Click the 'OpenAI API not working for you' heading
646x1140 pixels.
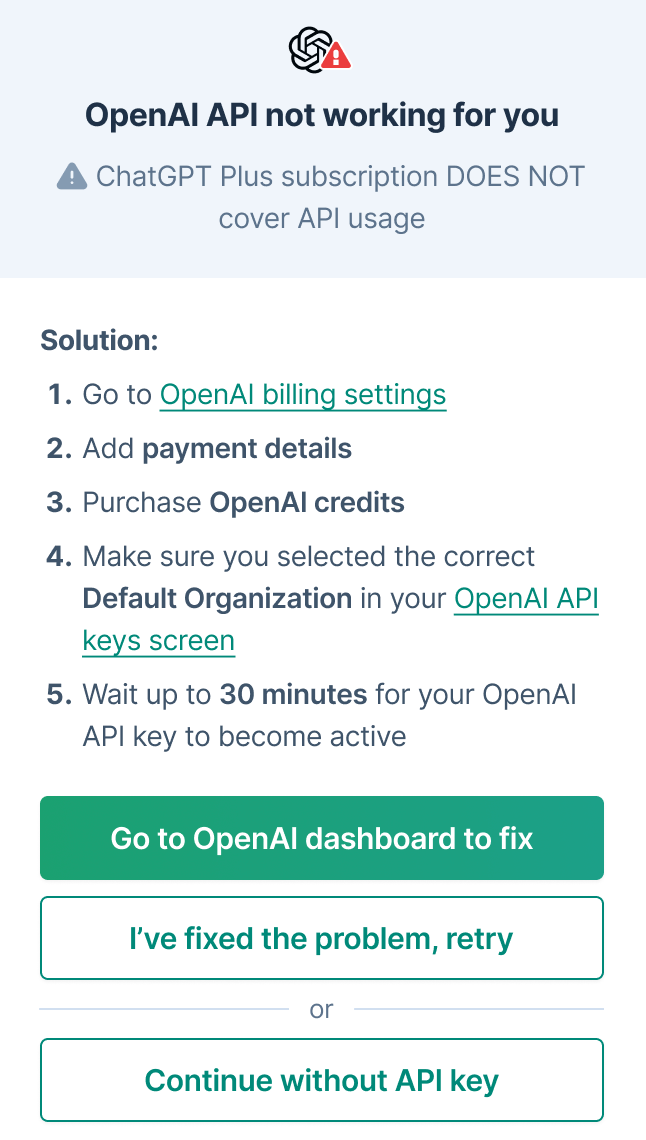point(322,116)
